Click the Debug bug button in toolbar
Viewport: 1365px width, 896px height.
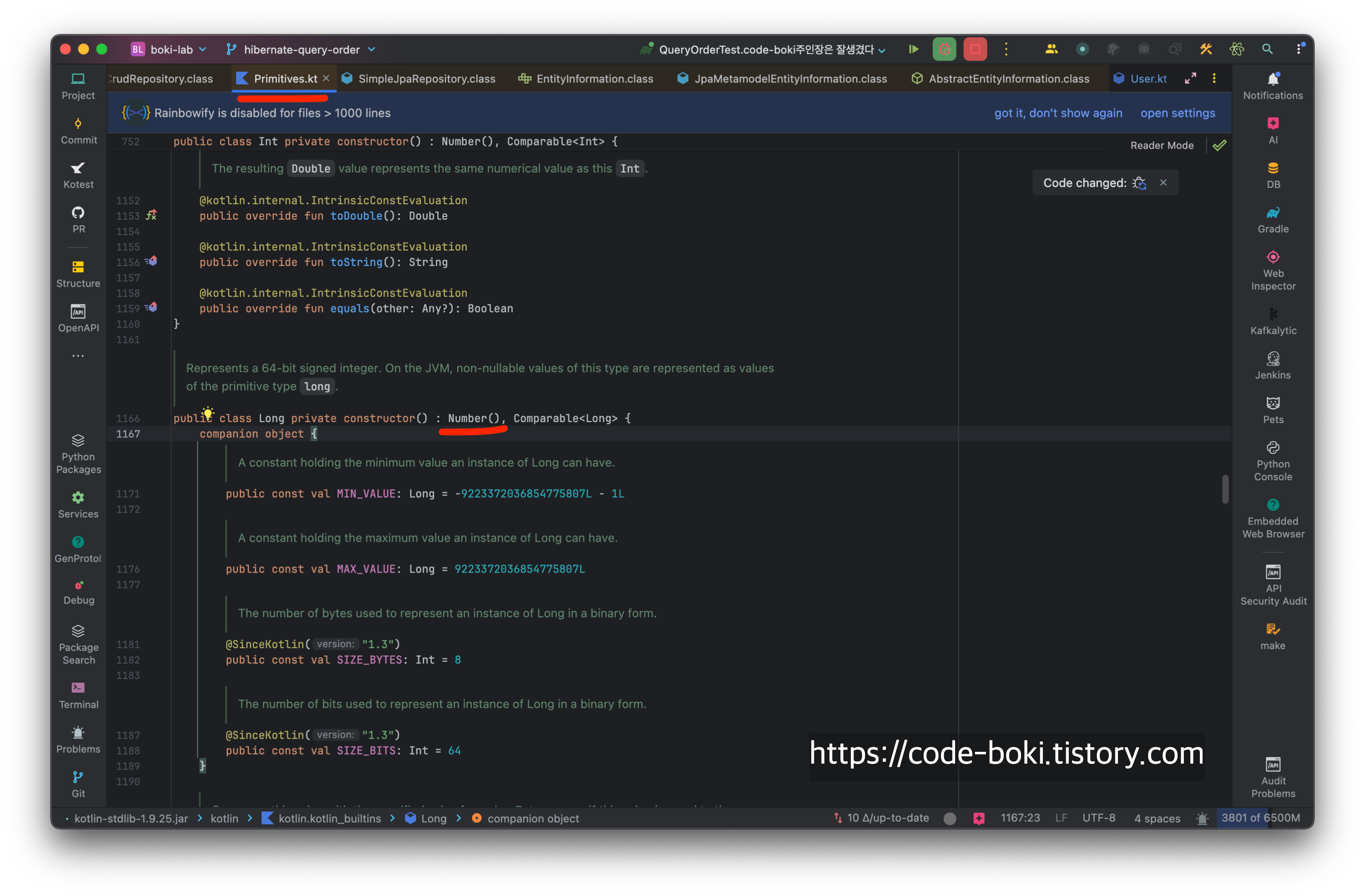coord(944,49)
